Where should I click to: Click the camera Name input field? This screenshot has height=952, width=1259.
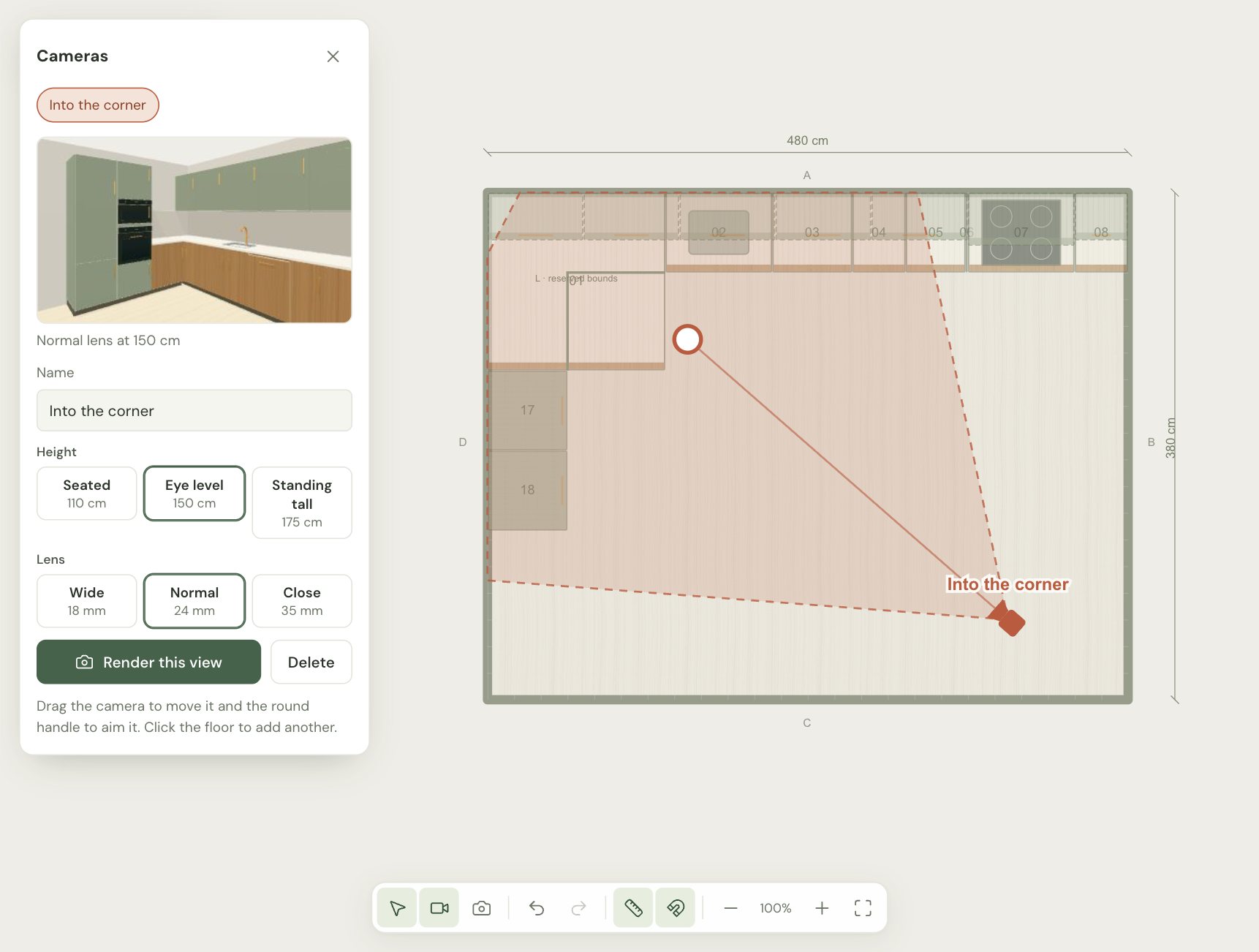pyautogui.click(x=194, y=410)
